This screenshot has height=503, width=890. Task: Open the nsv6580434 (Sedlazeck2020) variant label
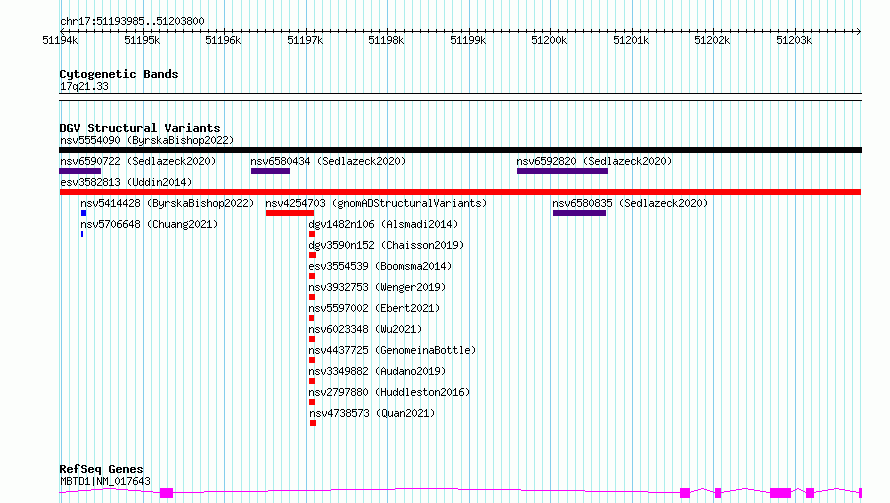point(328,161)
